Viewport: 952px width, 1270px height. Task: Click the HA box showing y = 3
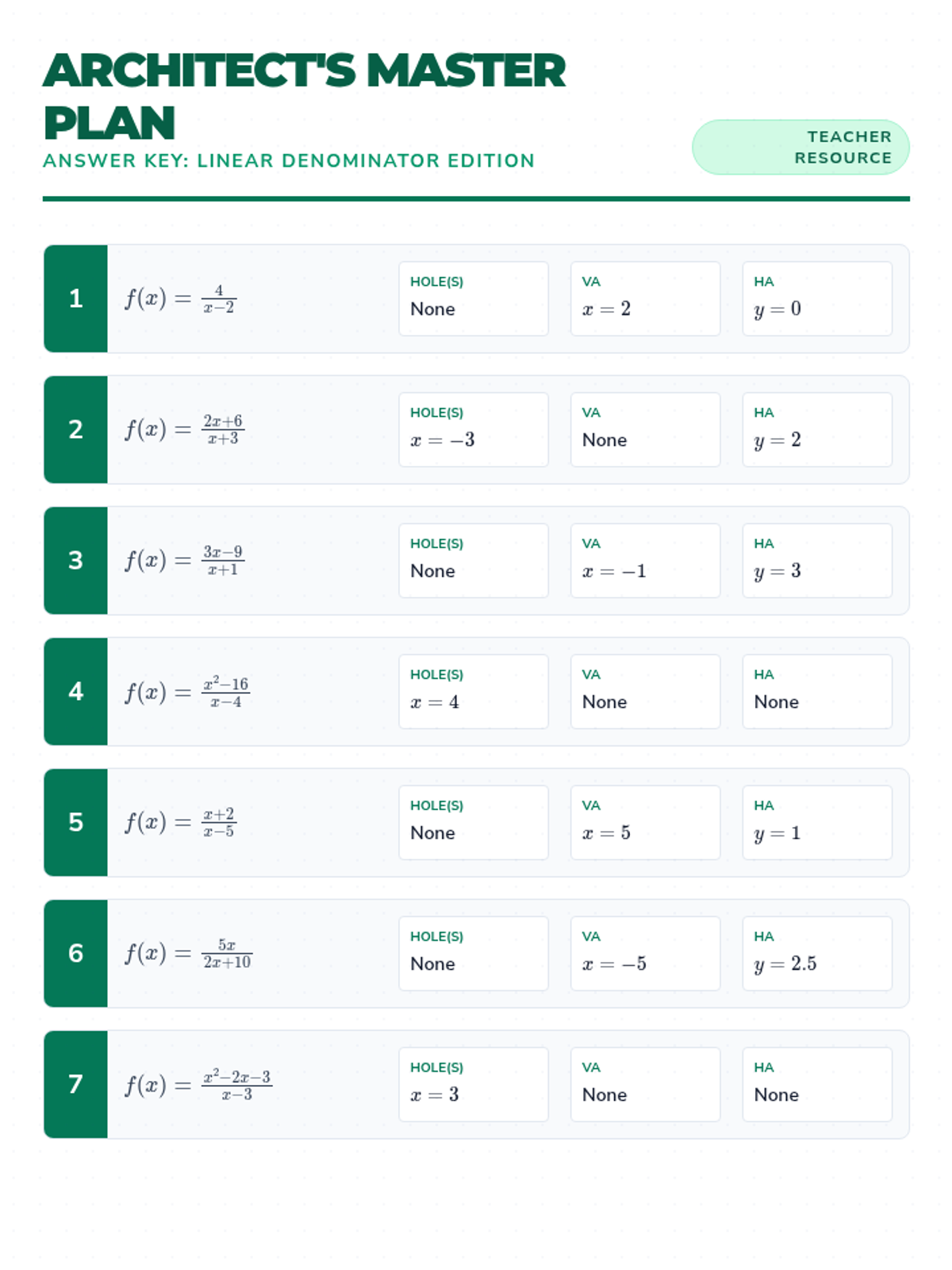click(816, 560)
